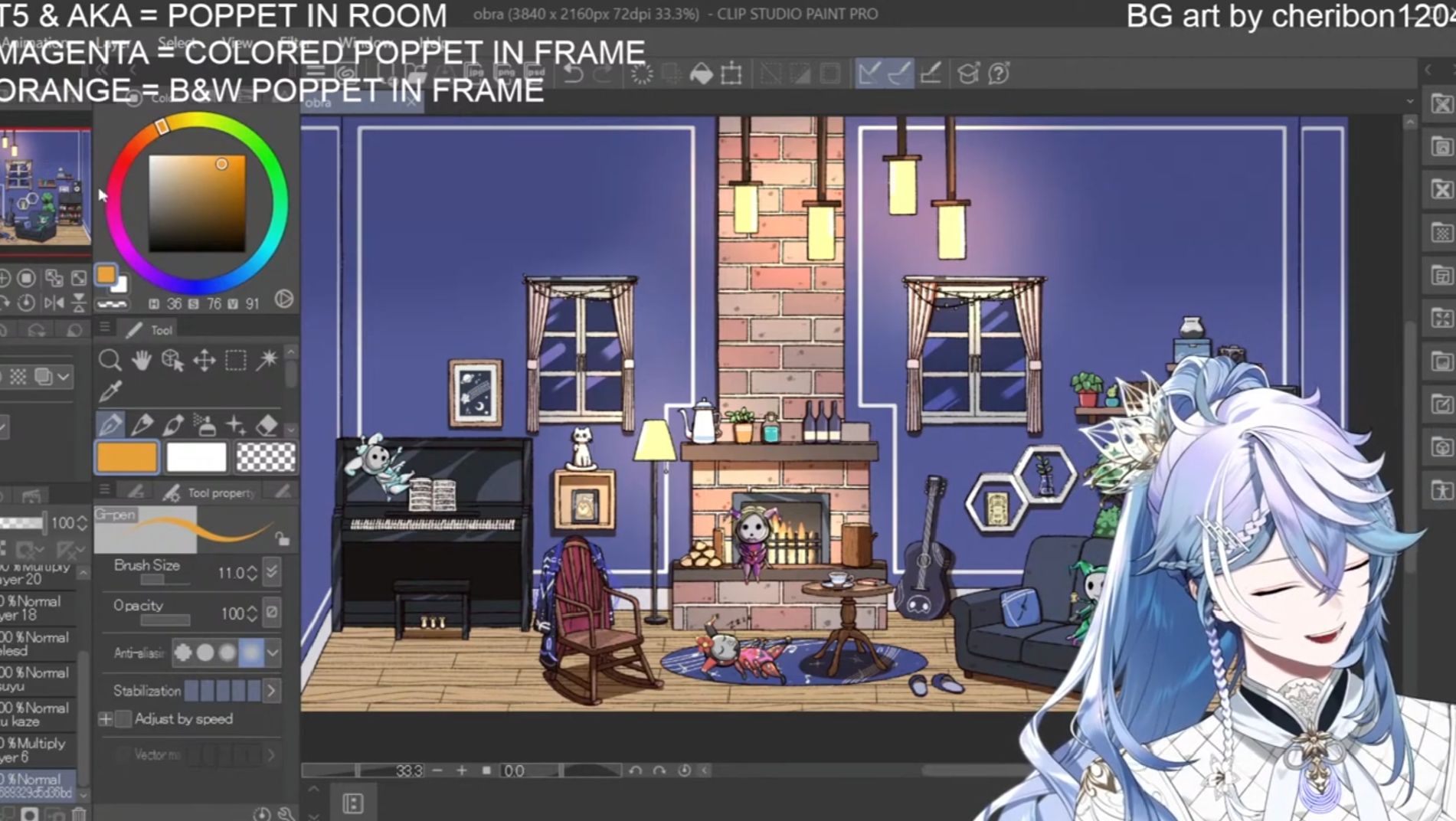This screenshot has width=1456, height=821.
Task: Click the flip vertical navigator icon
Action: coord(79,303)
